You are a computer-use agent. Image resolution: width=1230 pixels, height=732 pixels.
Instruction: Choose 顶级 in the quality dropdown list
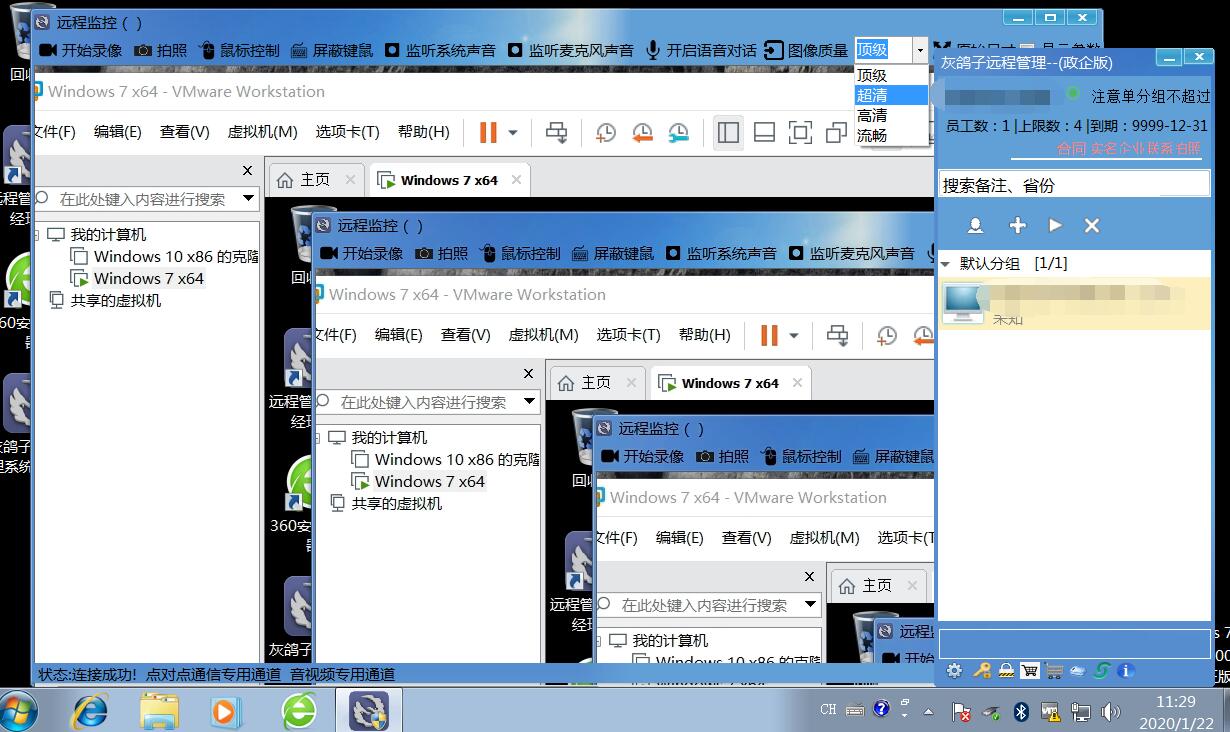point(891,75)
